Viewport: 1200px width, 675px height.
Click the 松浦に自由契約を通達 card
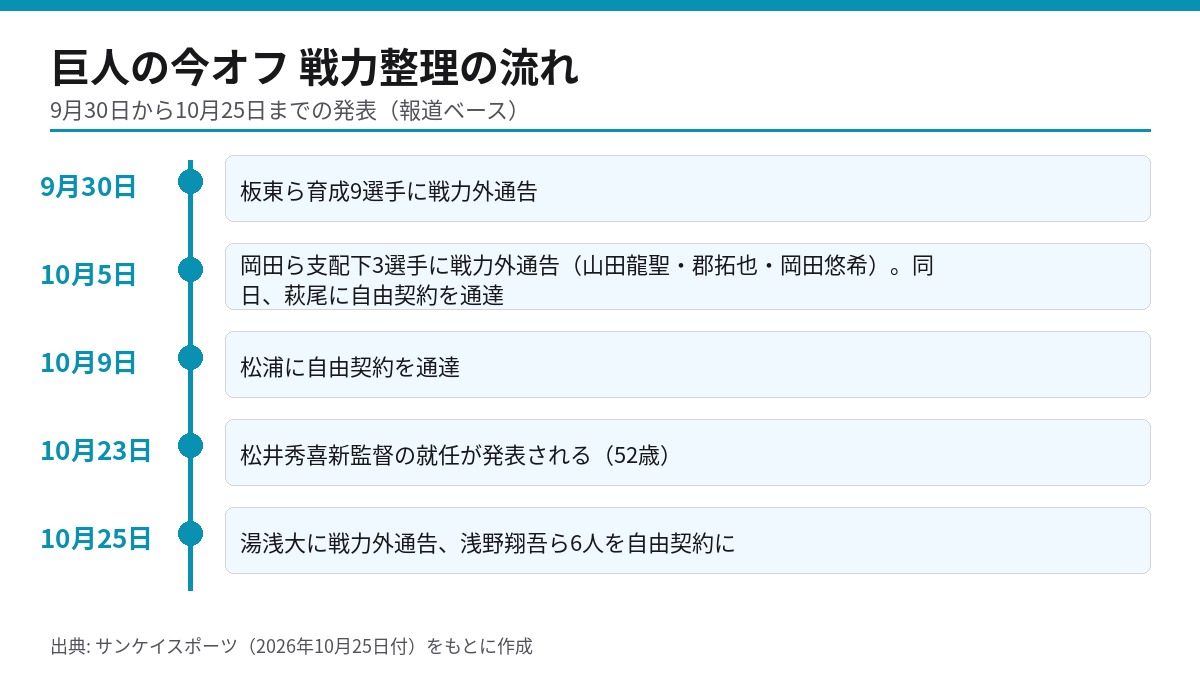tap(688, 364)
